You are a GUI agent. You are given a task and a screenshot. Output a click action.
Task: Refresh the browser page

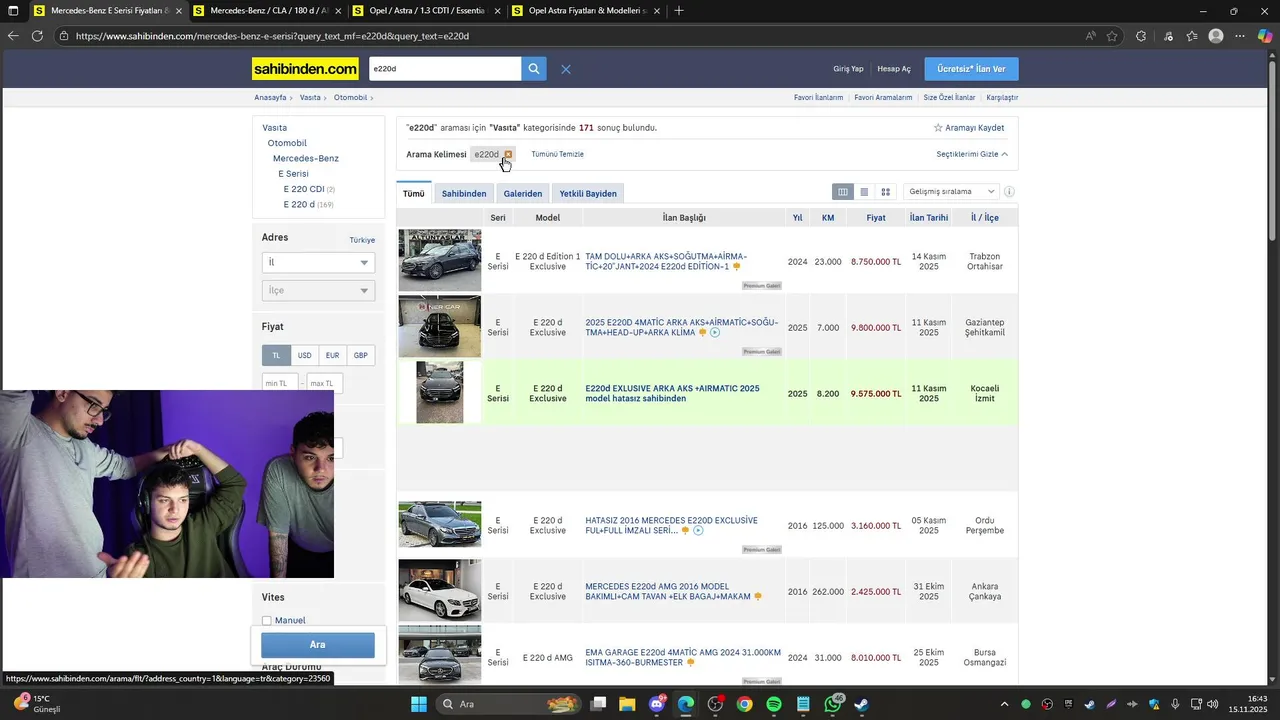[x=37, y=36]
